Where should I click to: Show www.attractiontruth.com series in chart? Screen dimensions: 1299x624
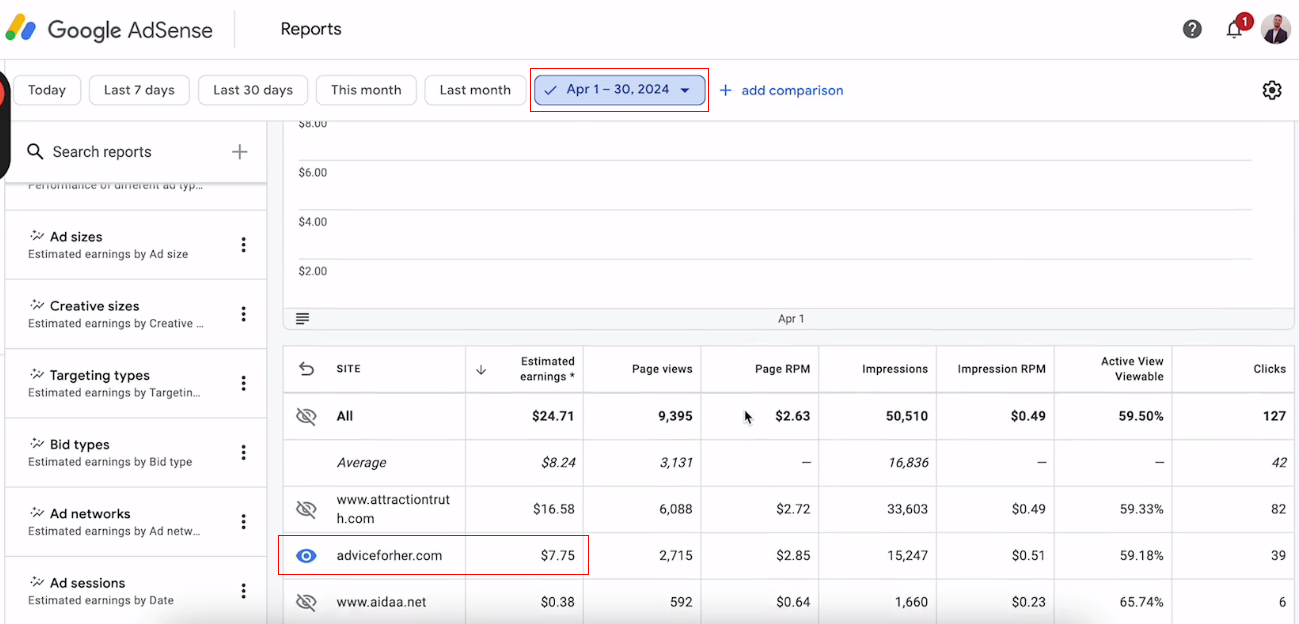(307, 509)
